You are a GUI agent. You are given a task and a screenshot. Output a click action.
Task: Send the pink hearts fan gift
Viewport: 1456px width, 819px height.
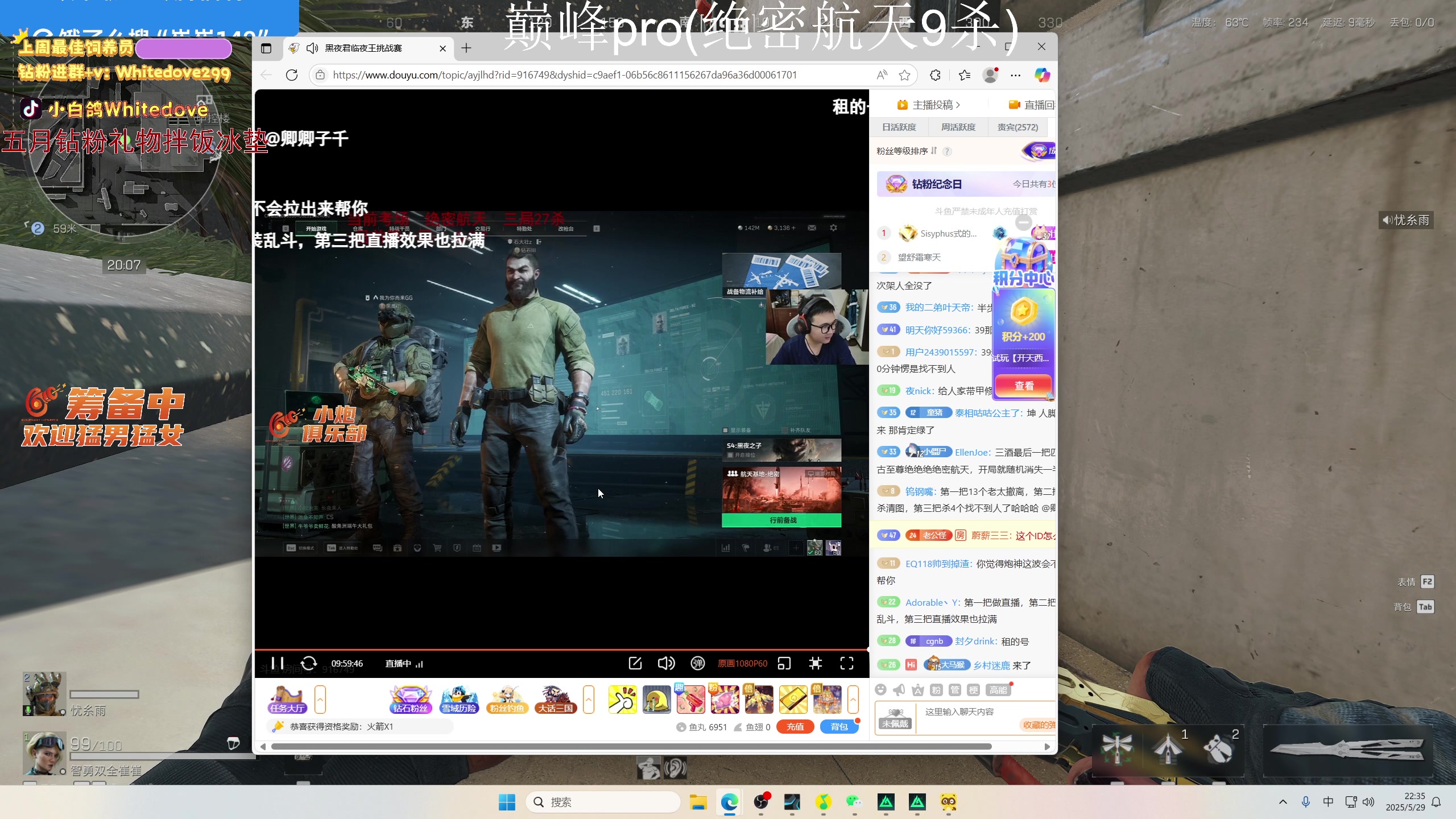(x=725, y=700)
